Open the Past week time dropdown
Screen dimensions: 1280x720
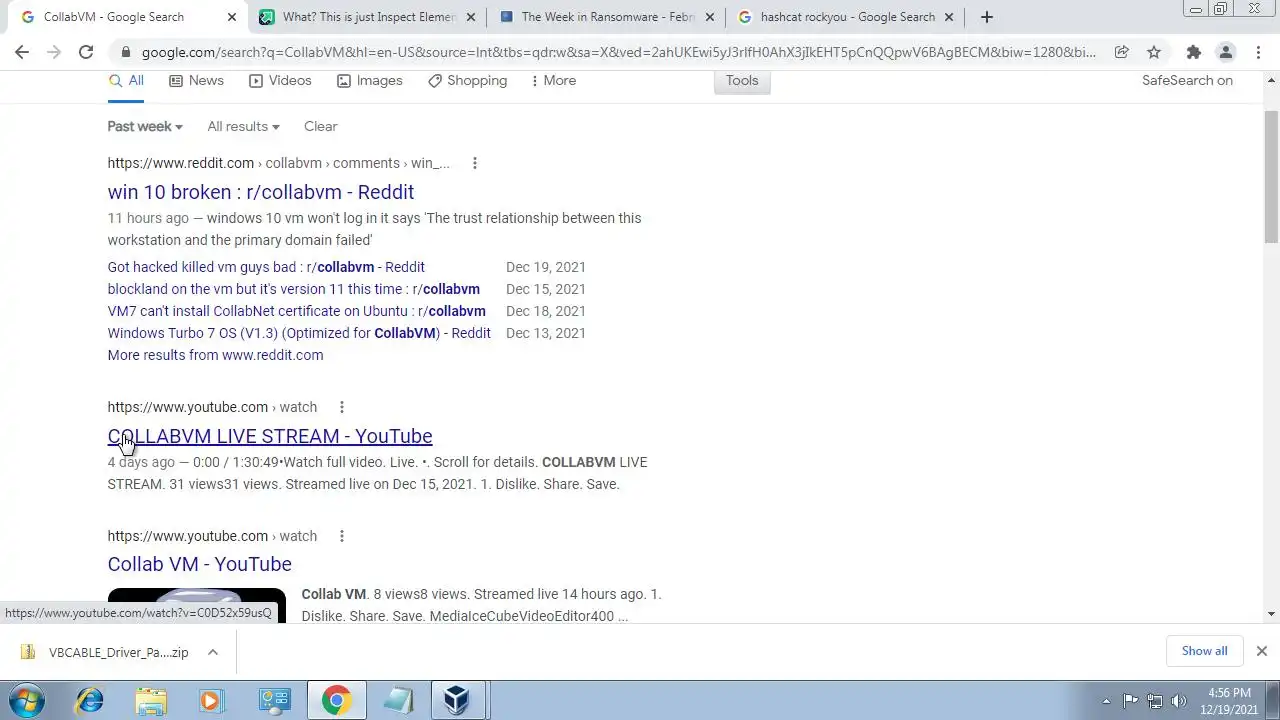tap(145, 126)
